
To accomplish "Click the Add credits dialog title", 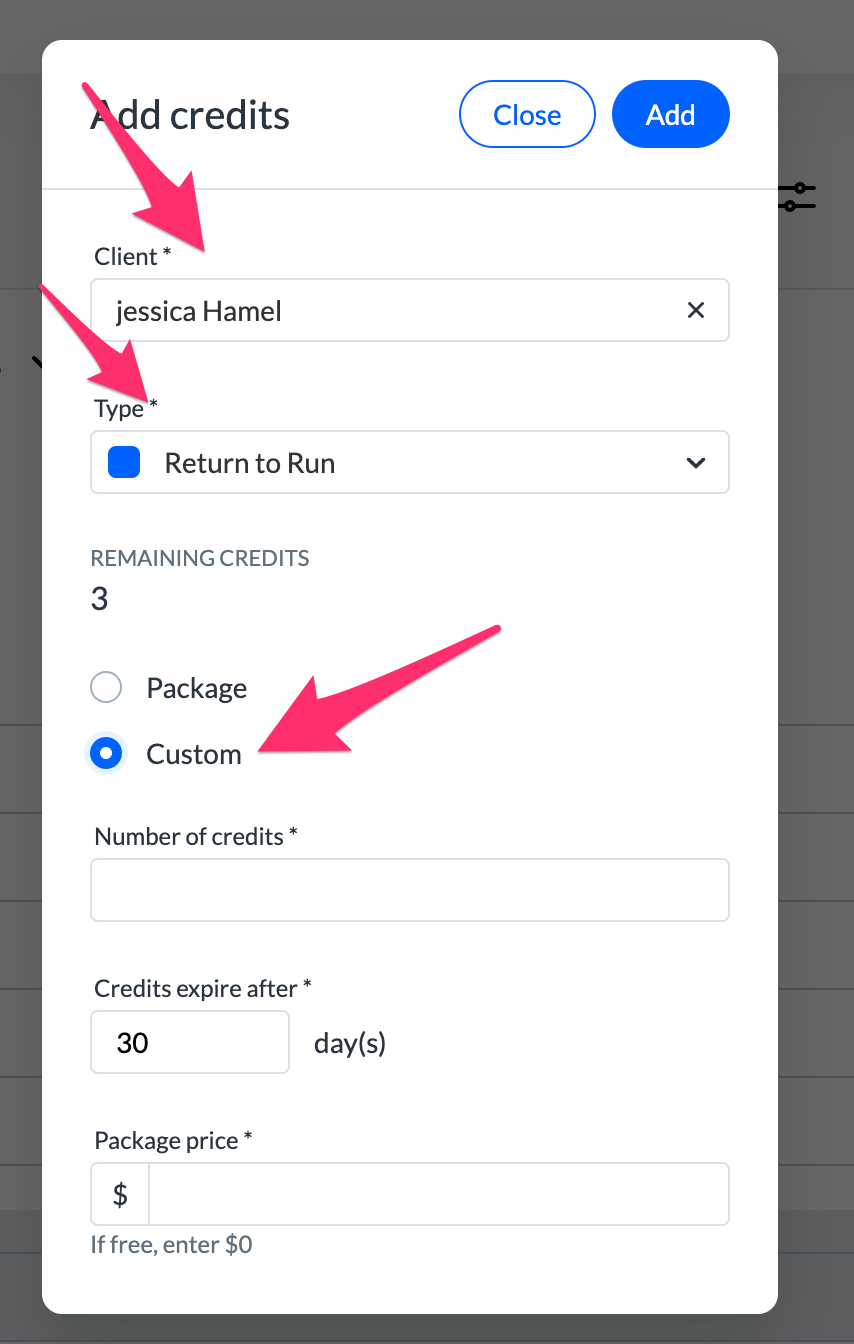I will point(190,116).
